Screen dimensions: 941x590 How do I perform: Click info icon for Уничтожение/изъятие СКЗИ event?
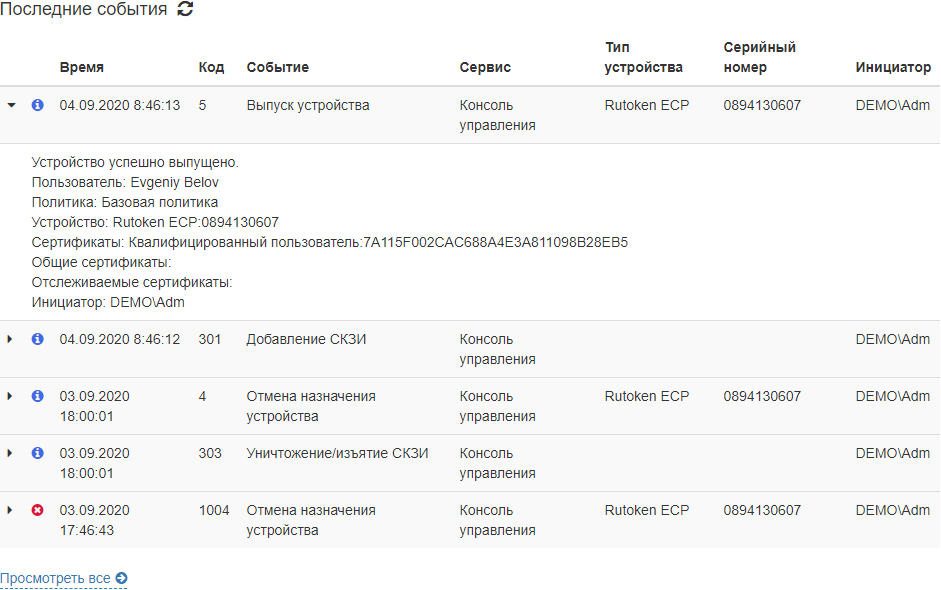point(38,453)
